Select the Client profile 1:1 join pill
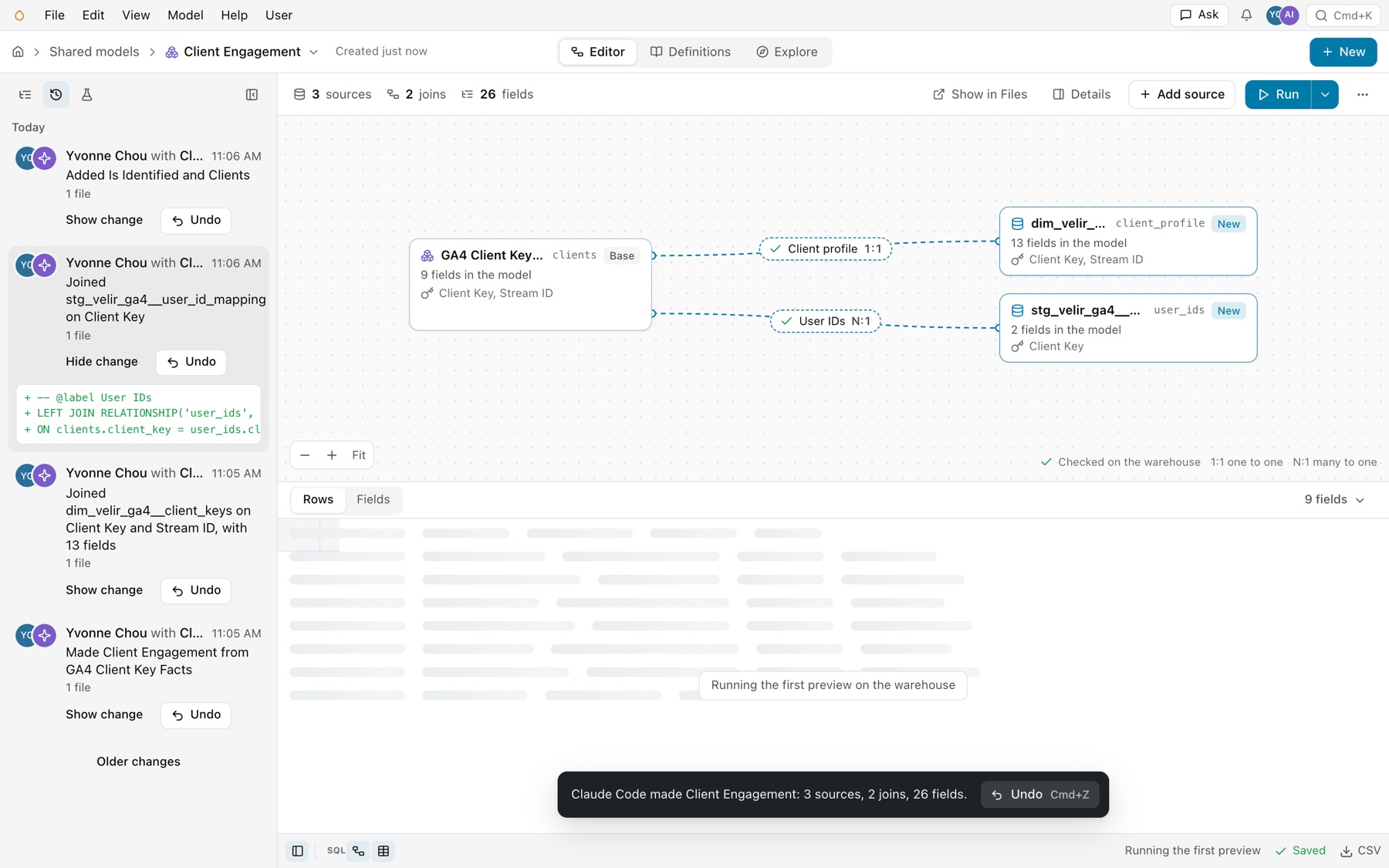The image size is (1389, 868). (x=825, y=249)
